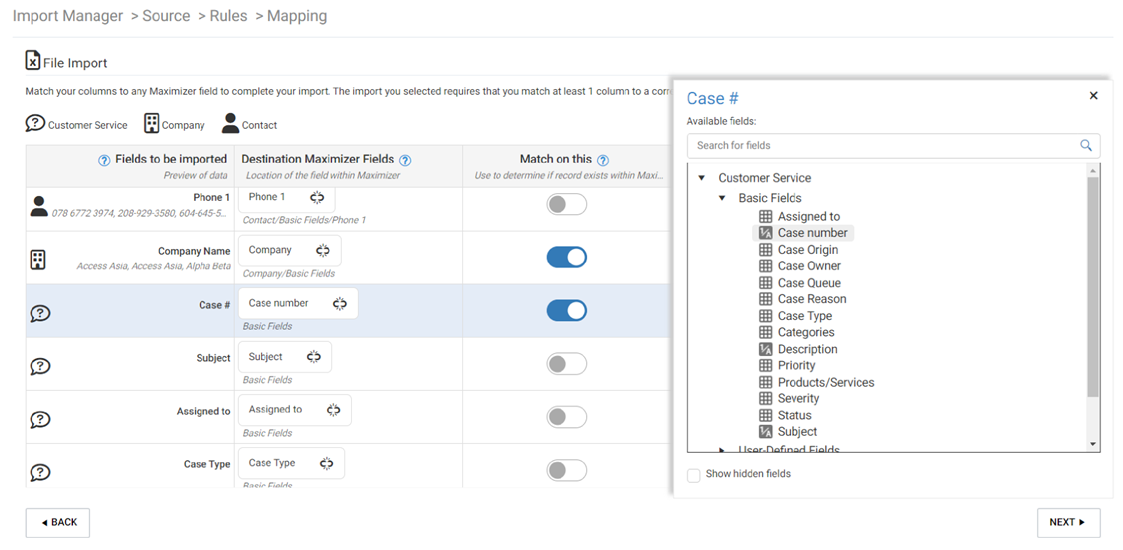The width and height of the screenshot is (1123, 550).
Task: Select Case Type in available fields tree
Action: pos(805,316)
